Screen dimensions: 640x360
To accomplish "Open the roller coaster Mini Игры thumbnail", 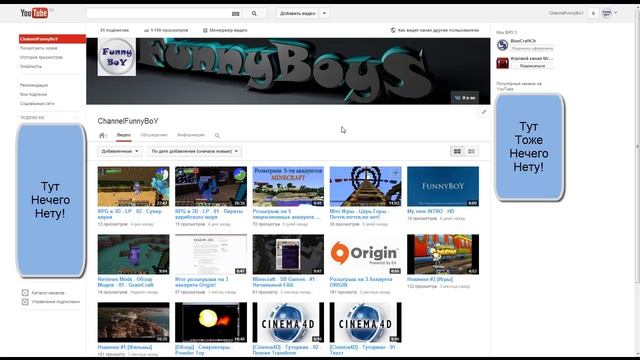I will pos(365,186).
